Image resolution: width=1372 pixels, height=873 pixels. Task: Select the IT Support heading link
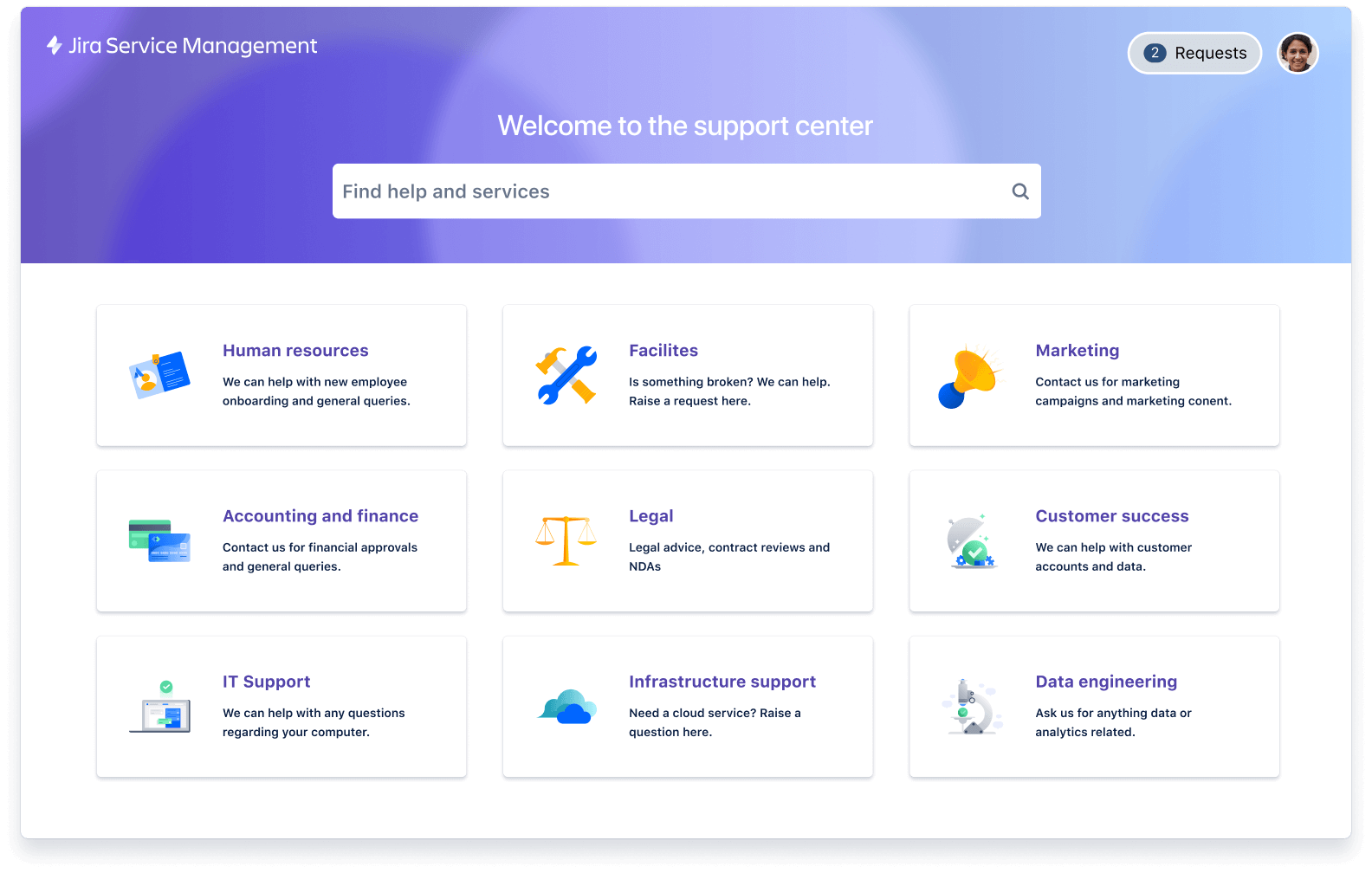[x=266, y=682]
